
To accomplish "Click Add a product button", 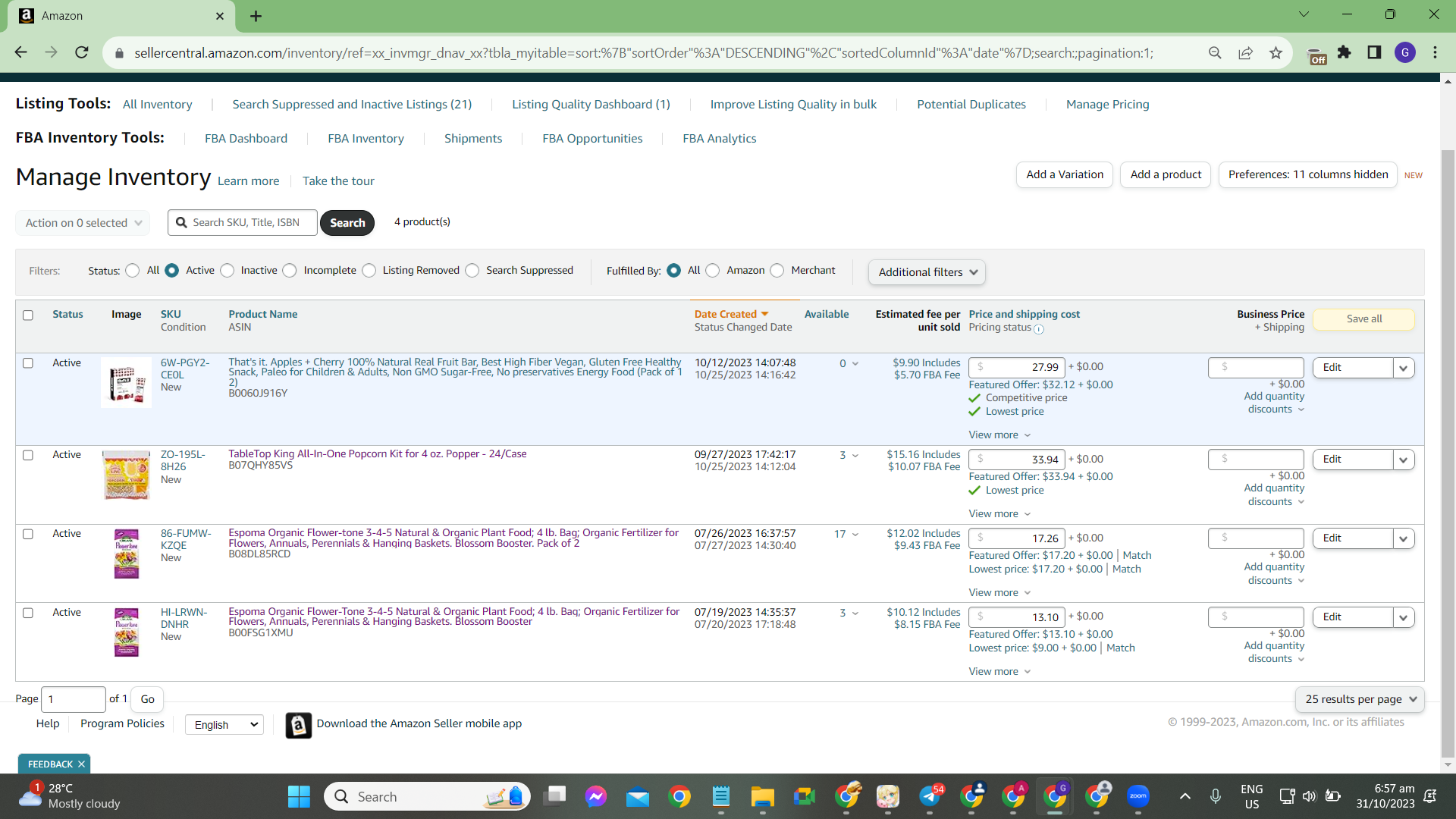I will point(1166,174).
